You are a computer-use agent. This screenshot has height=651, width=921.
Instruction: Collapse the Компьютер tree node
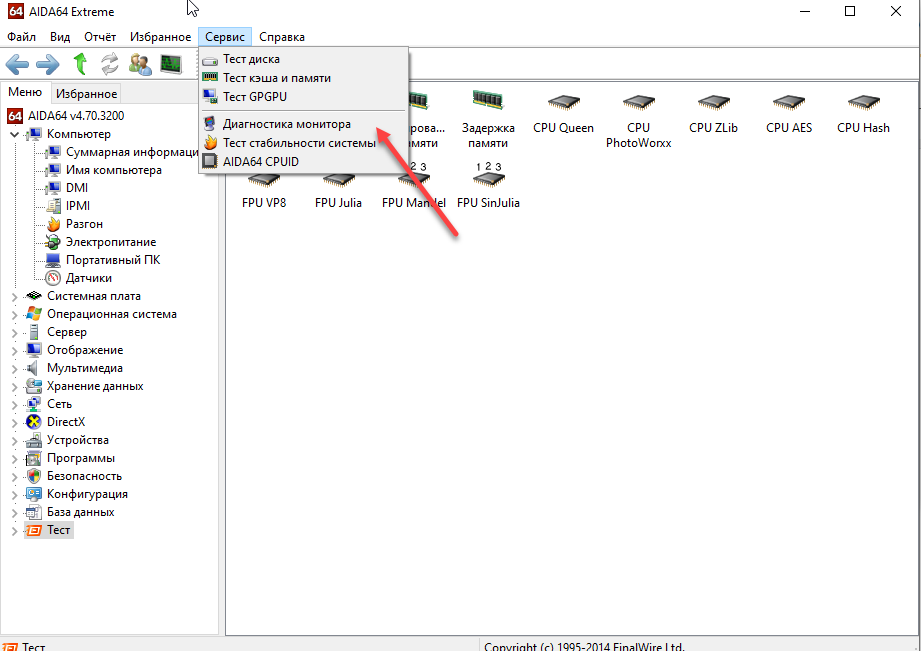(x=15, y=134)
